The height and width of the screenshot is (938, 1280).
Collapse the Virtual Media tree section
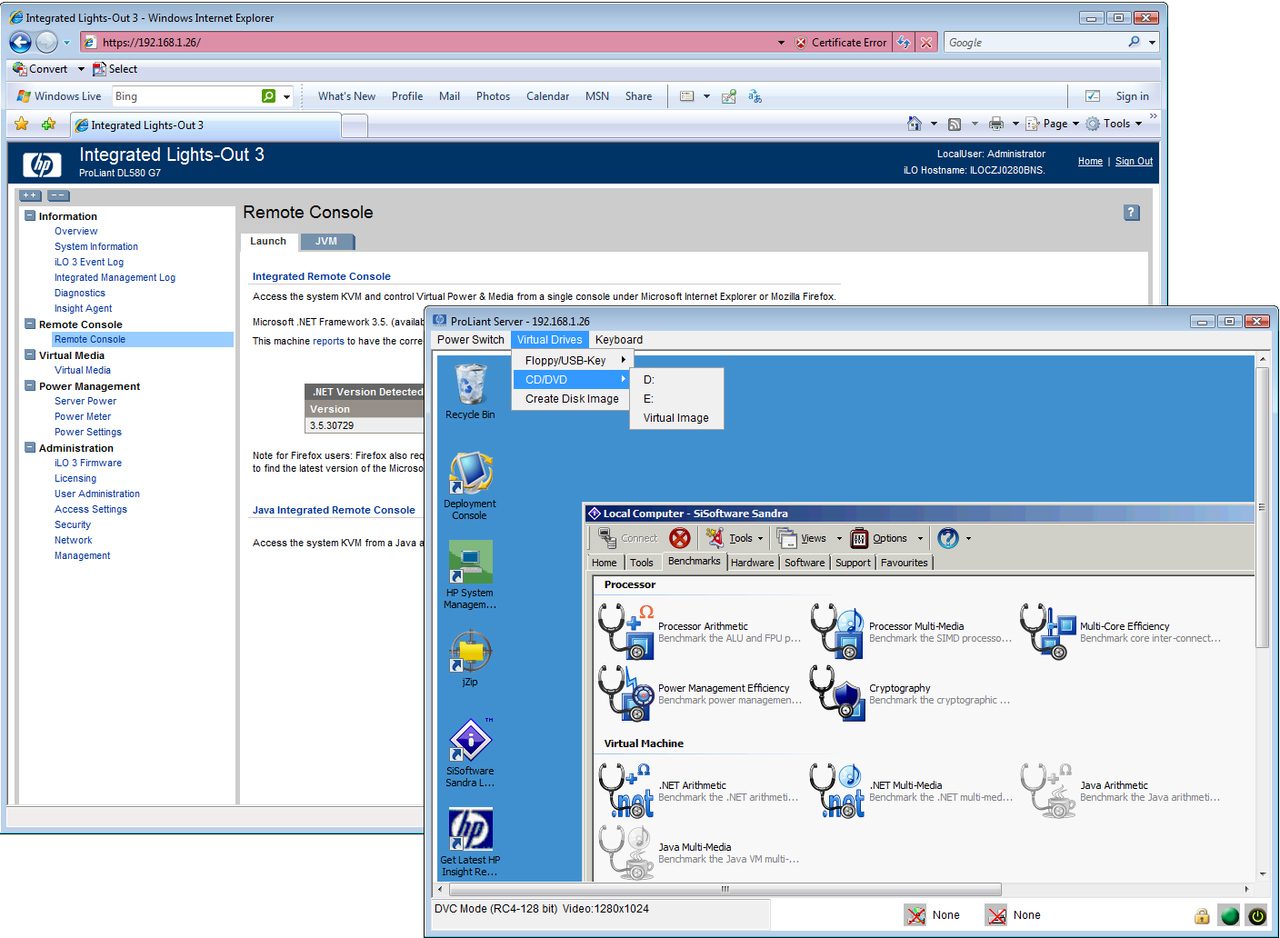30,355
